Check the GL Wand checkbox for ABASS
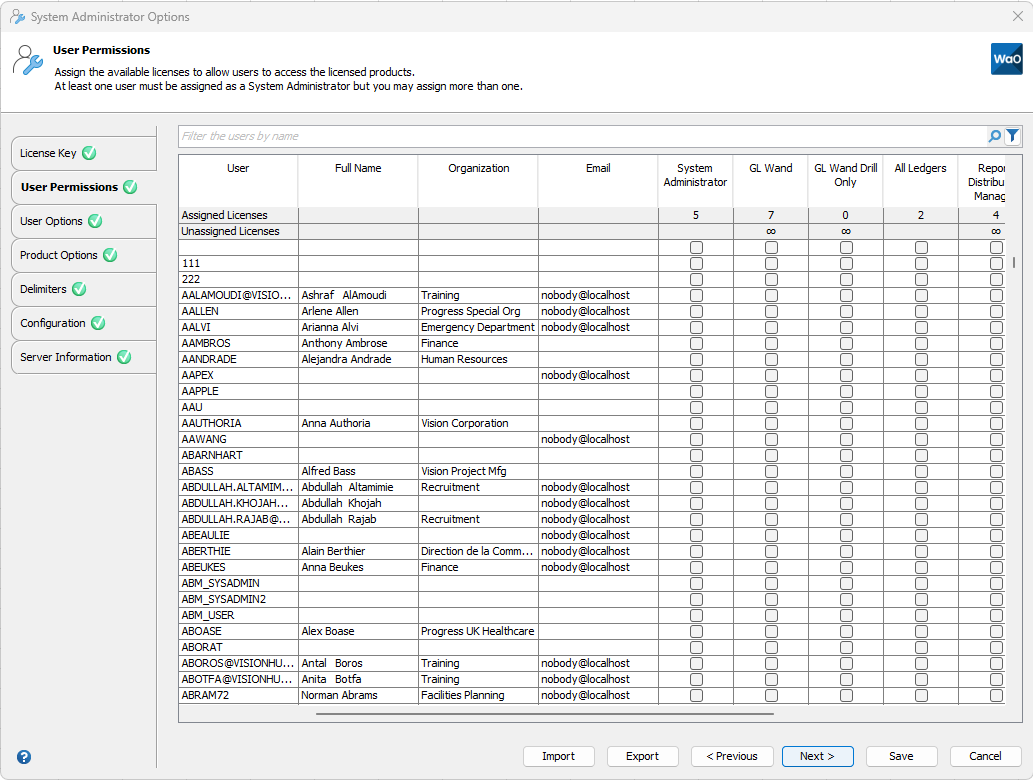Image resolution: width=1033 pixels, height=780 pixels. 770,471
